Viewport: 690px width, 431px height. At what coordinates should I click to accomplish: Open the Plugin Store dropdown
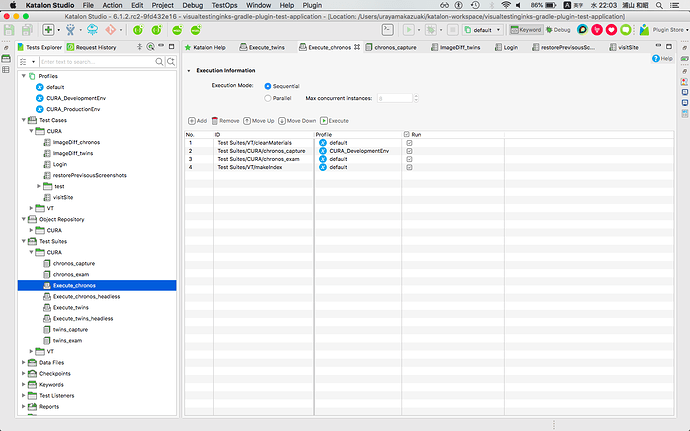[687, 30]
